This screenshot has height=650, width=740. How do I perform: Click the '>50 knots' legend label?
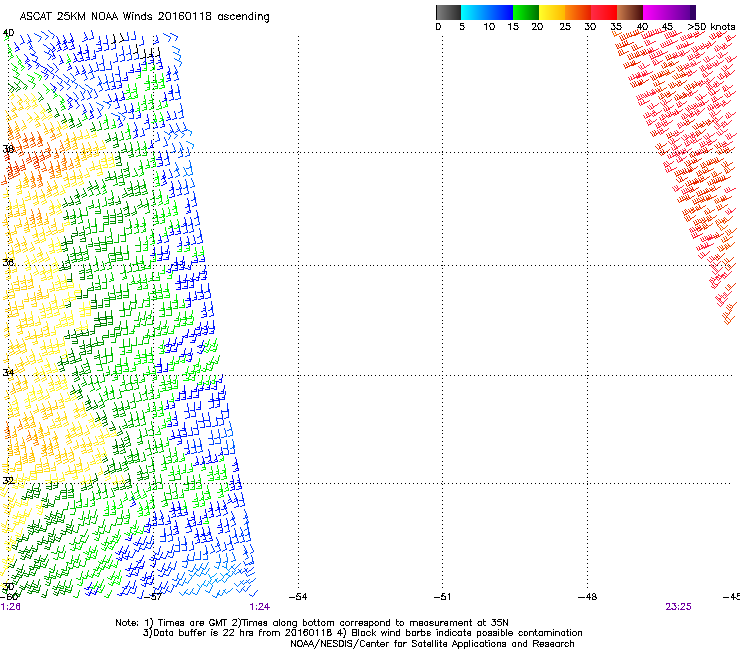point(711,27)
